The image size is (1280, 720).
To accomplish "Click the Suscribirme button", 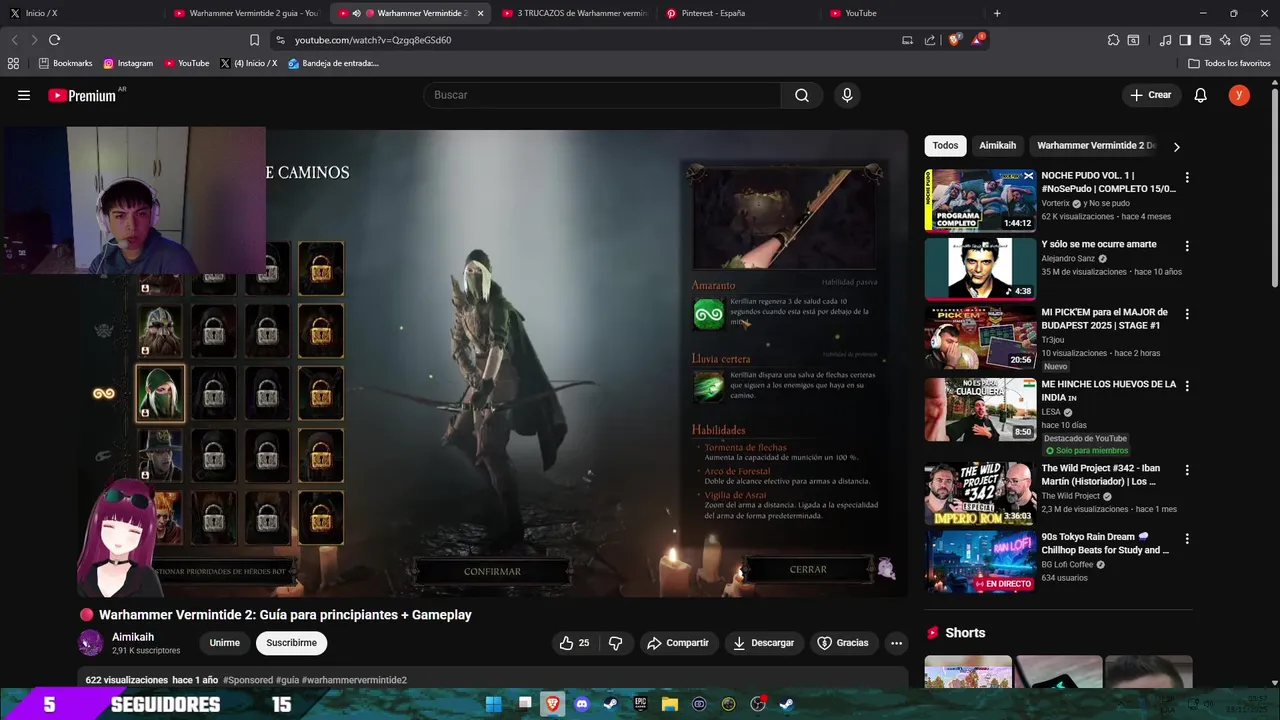I will click(291, 643).
